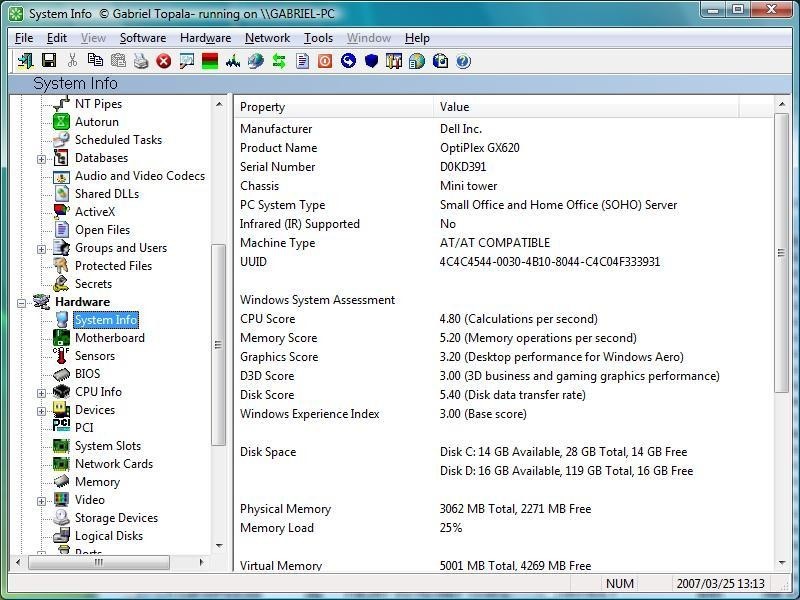Click down arrow of the tree scrollbar

pyautogui.click(x=220, y=546)
